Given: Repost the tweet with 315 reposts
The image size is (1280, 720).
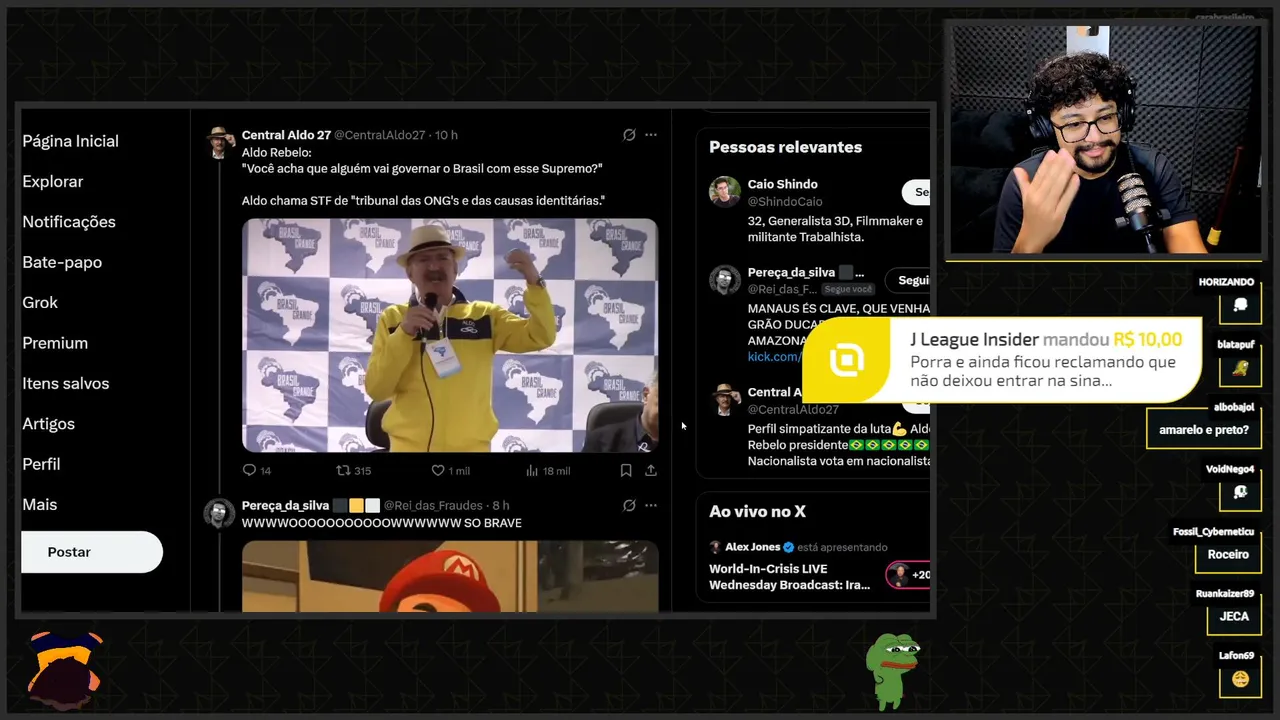Looking at the screenshot, I should pos(354,470).
